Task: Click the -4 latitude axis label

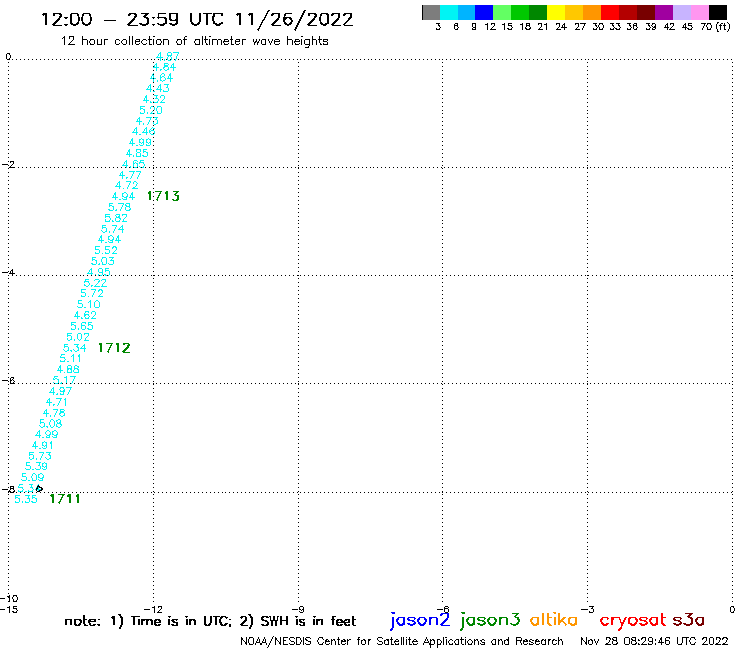Action: [8, 273]
